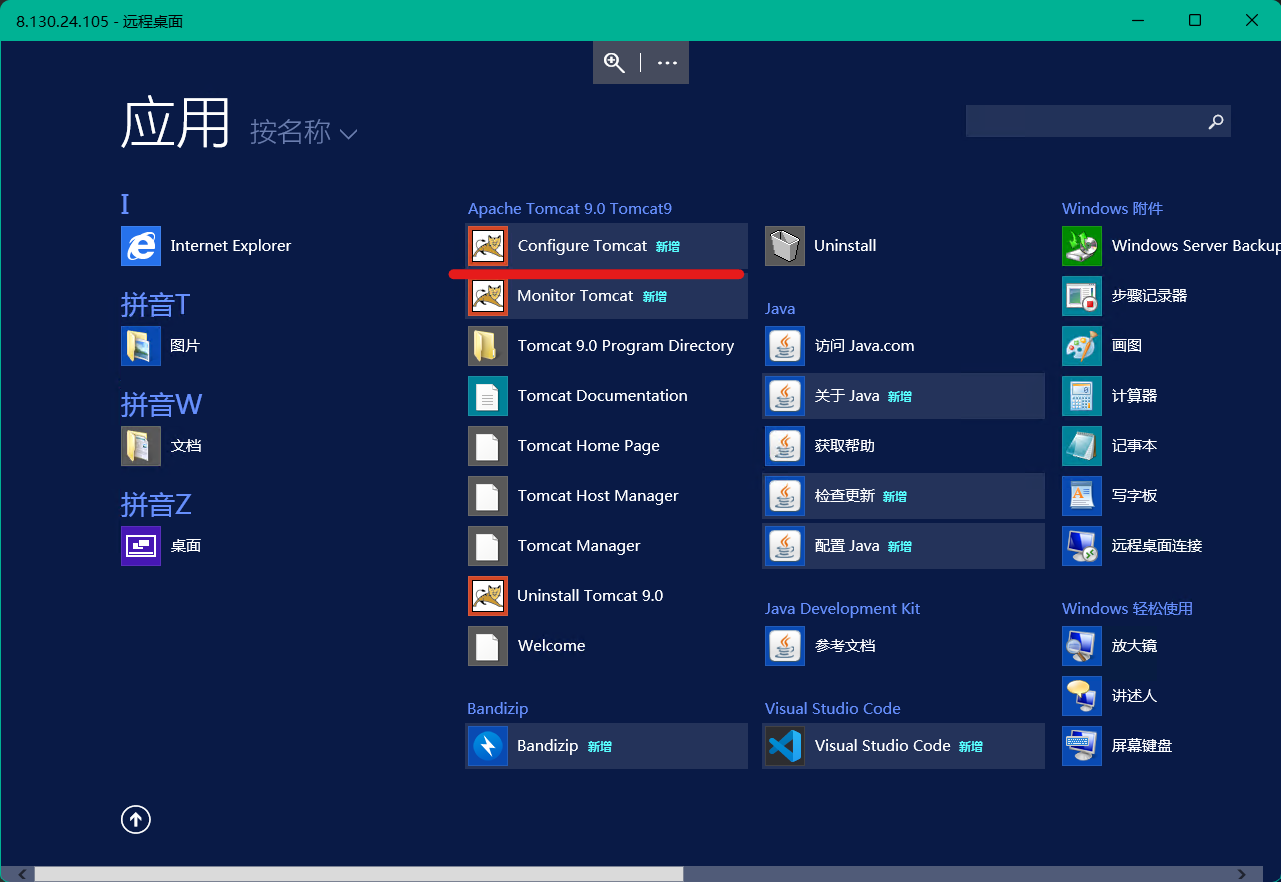Maximize the remote desktop window
This screenshot has width=1281, height=882.
click(x=1195, y=20)
